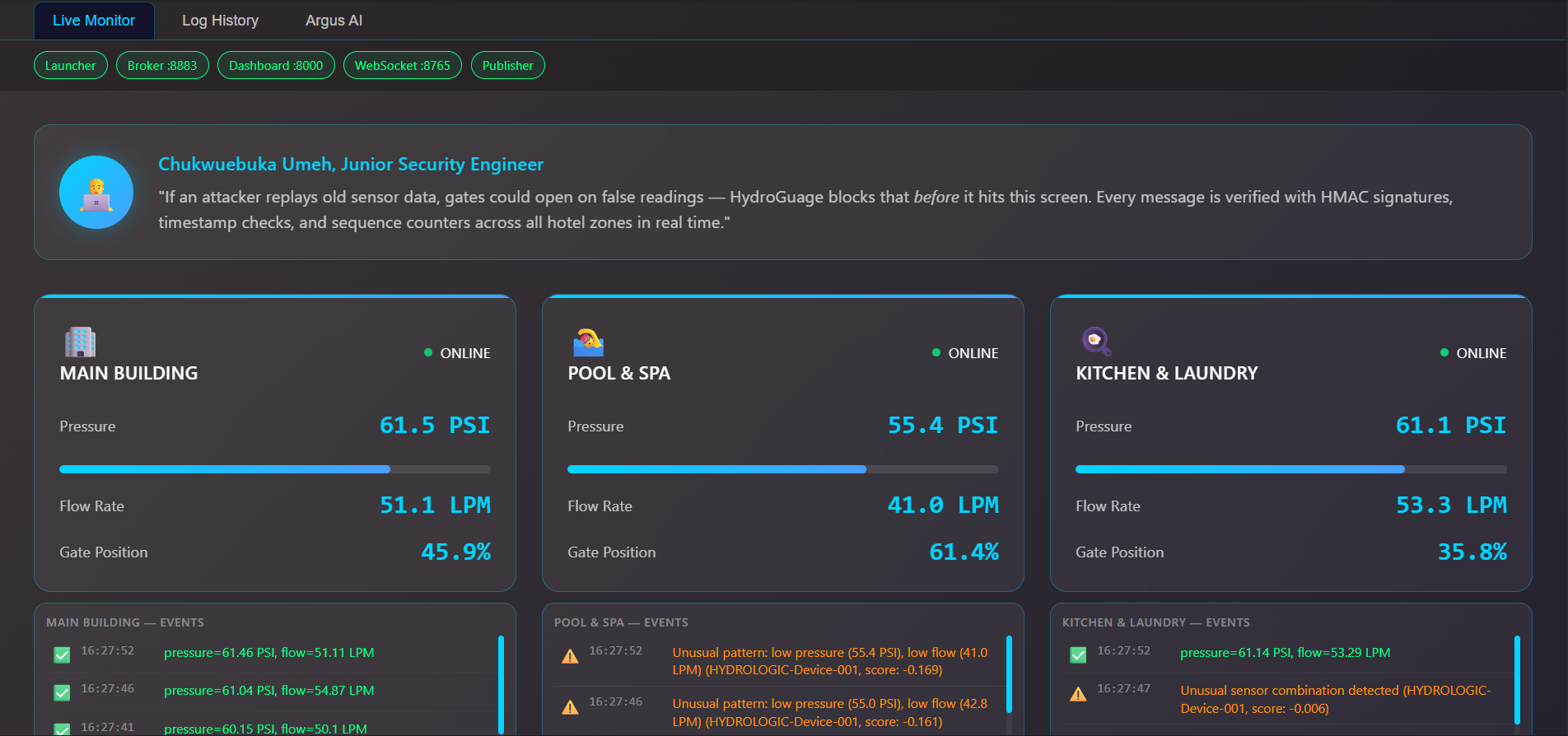Click the KITCHEN & LAUNDRY card title
The height and width of the screenshot is (736, 1568).
tap(1167, 373)
